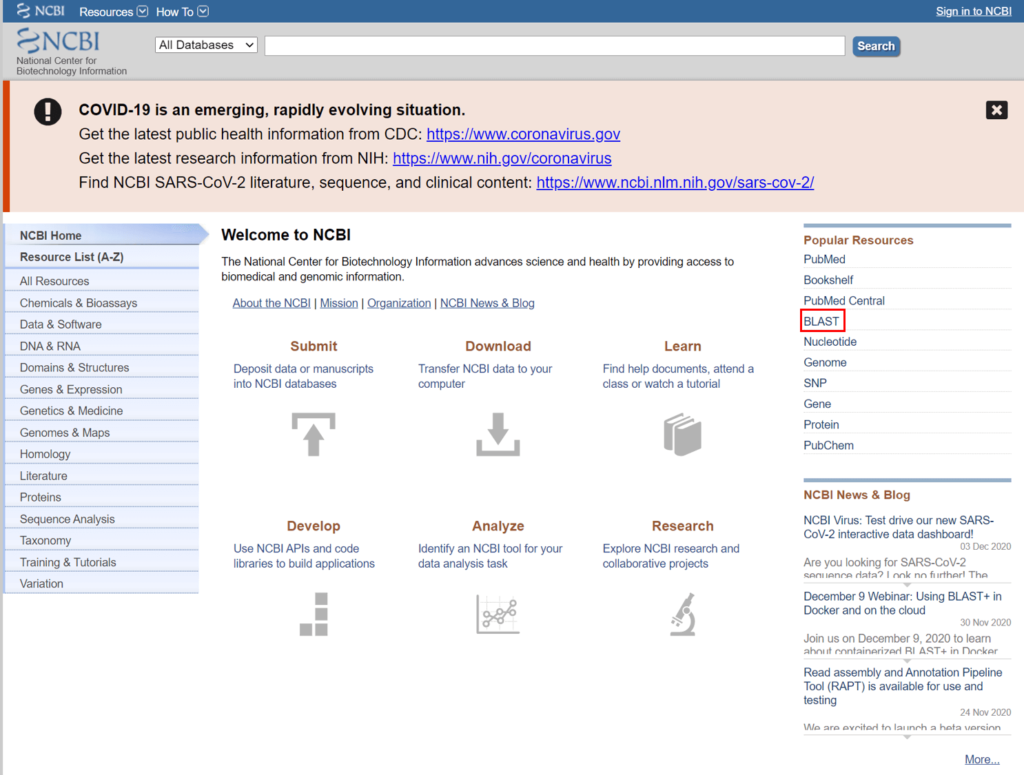Open Genomes & Maps category
The width and height of the screenshot is (1024, 775).
pos(102,432)
